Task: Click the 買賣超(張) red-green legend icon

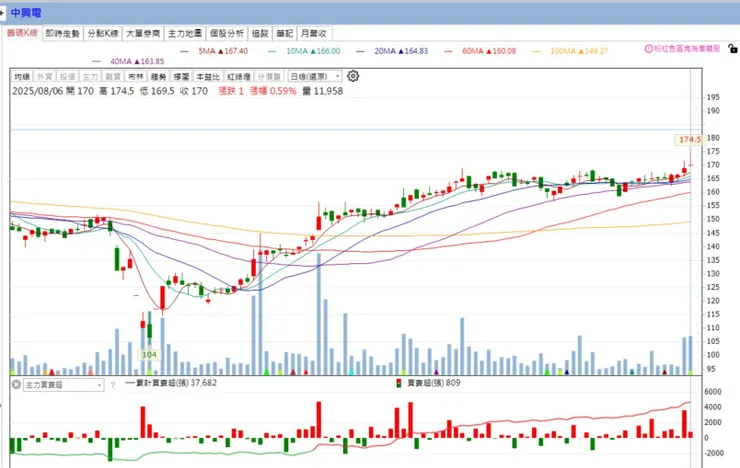Action: coord(399,383)
